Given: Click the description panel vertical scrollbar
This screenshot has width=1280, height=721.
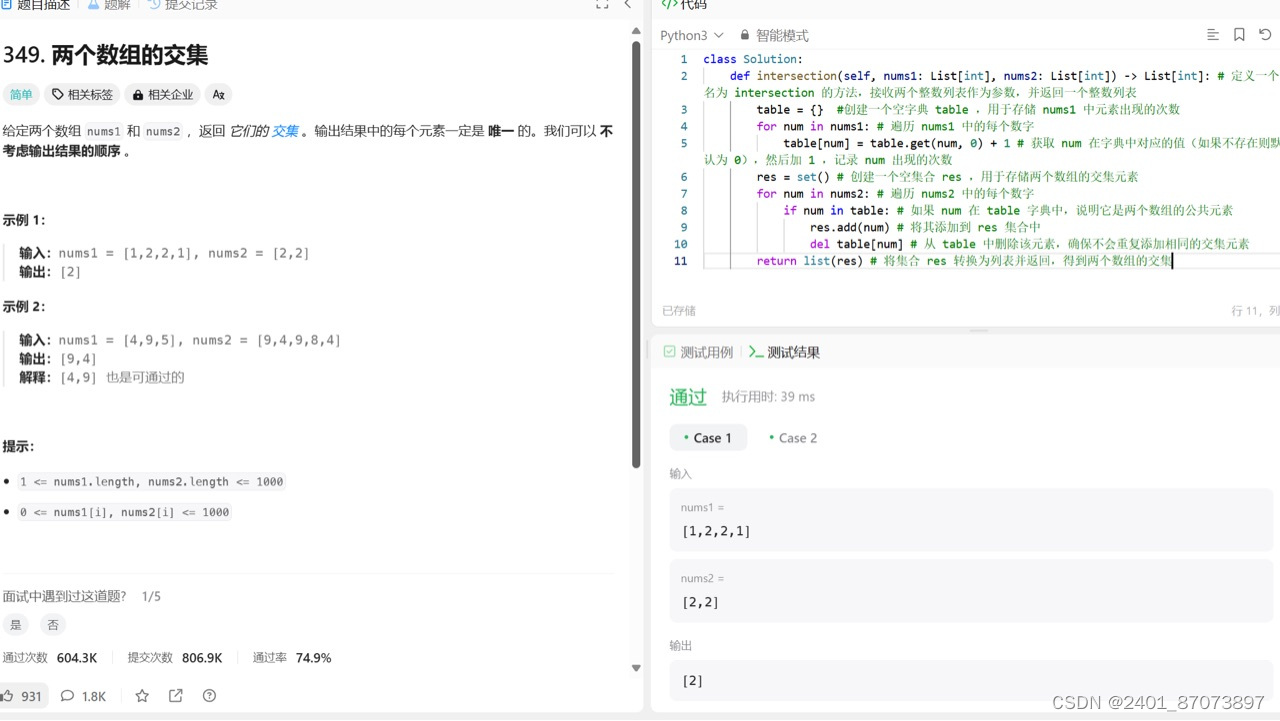Looking at the screenshot, I should (636, 254).
